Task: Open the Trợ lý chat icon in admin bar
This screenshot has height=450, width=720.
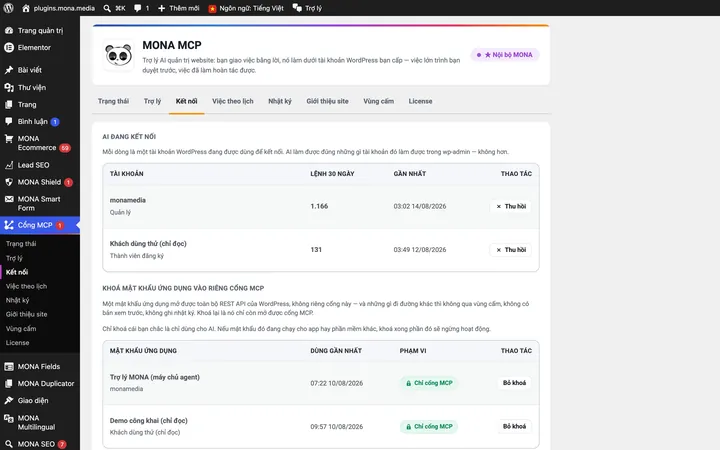Action: click(297, 8)
